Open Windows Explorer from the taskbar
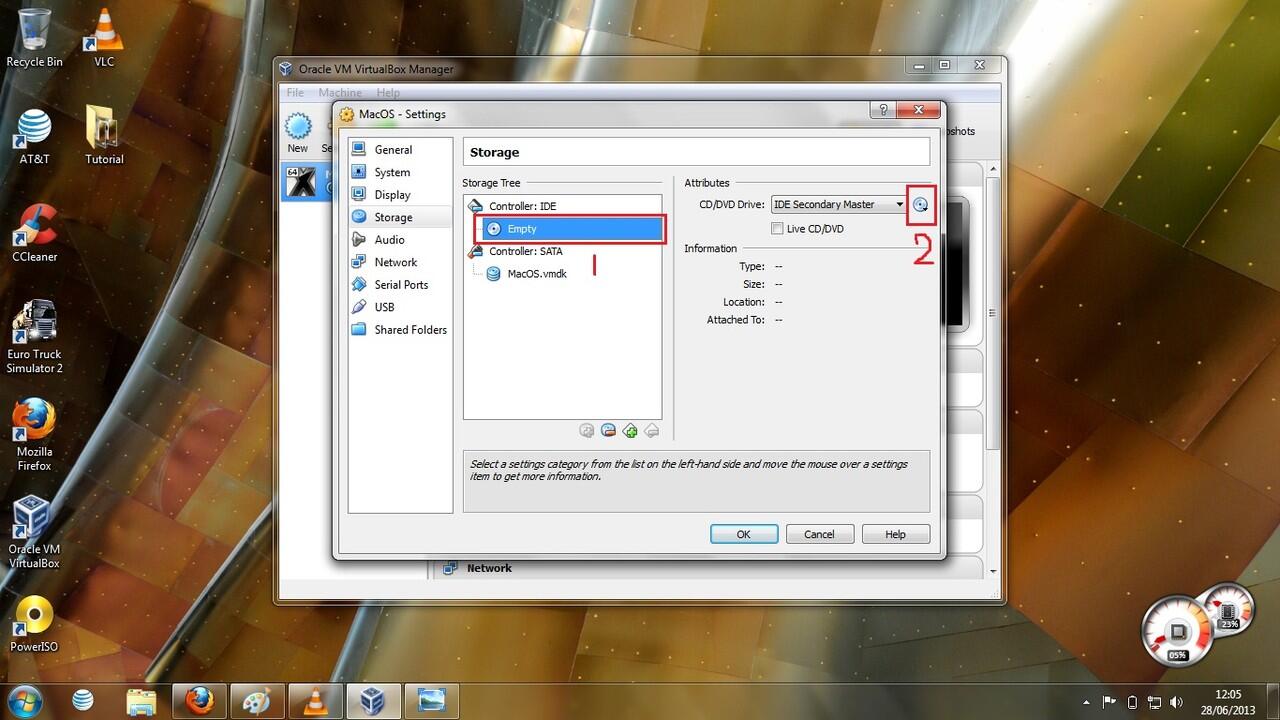This screenshot has height=720, width=1280. pos(141,700)
